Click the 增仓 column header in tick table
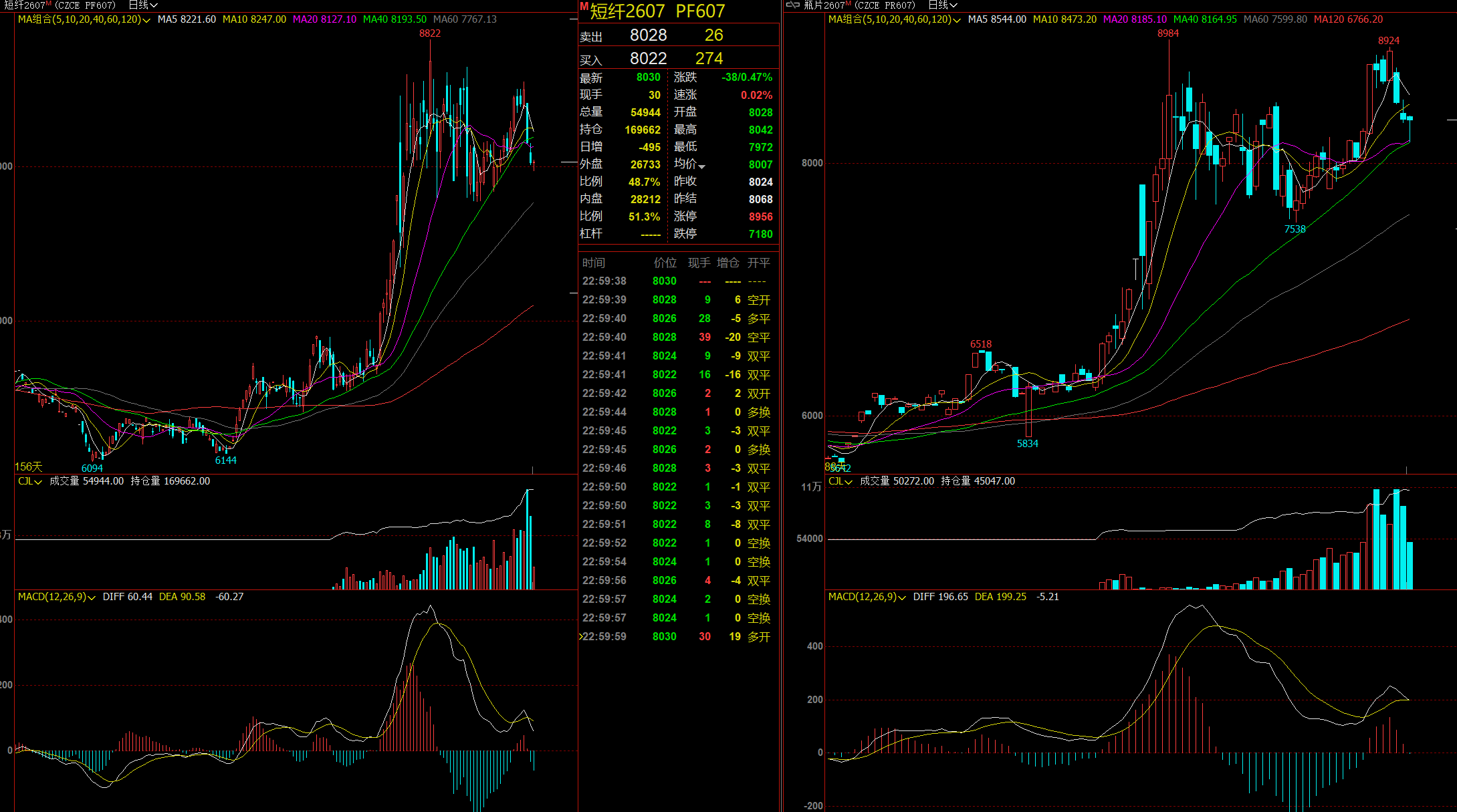The image size is (1457, 812). pyautogui.click(x=728, y=263)
